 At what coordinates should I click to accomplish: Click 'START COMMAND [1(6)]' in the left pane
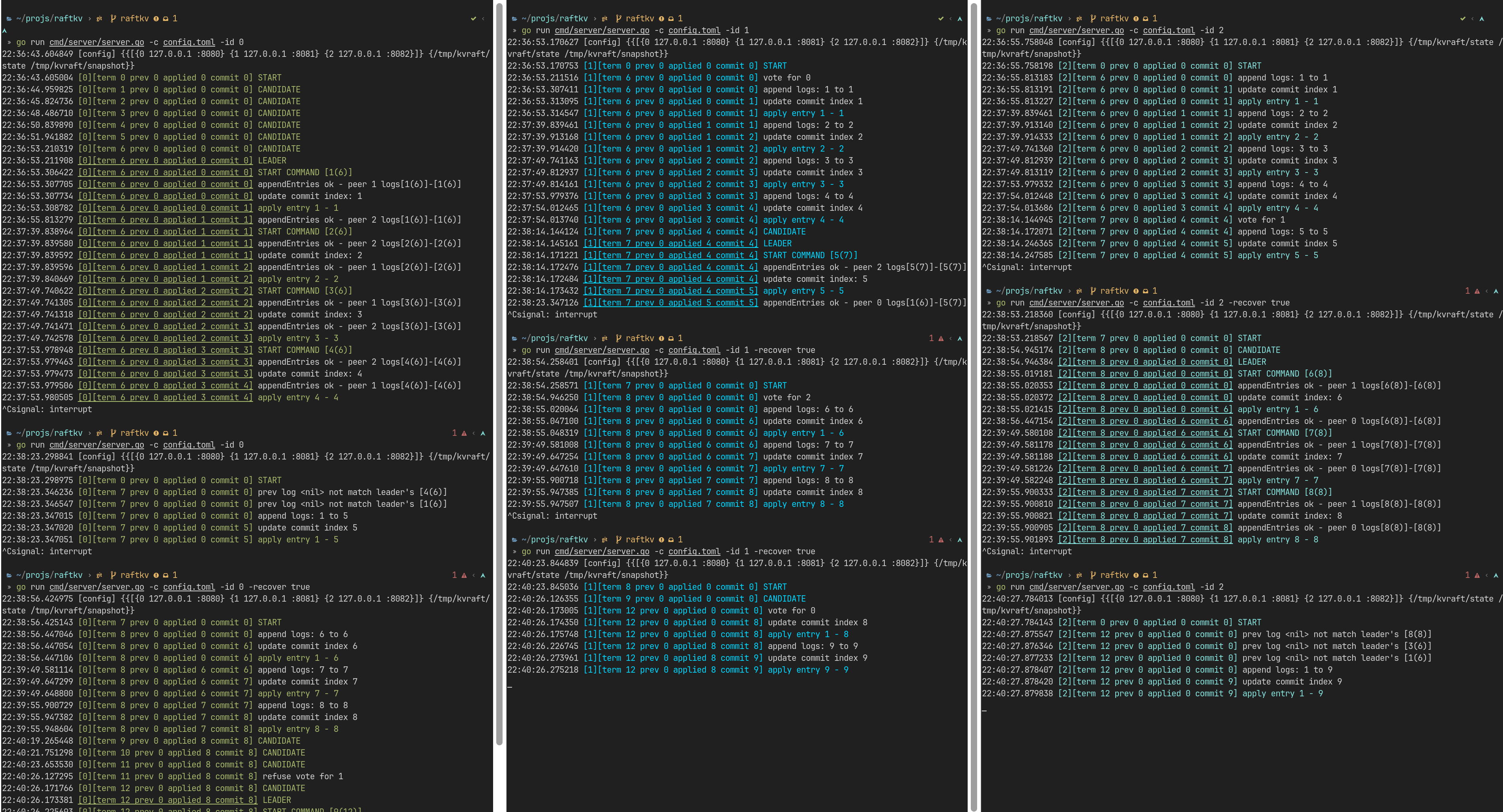tap(305, 173)
